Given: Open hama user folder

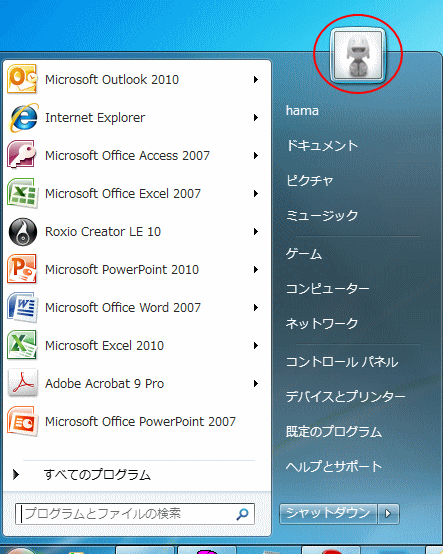Looking at the screenshot, I should [302, 111].
